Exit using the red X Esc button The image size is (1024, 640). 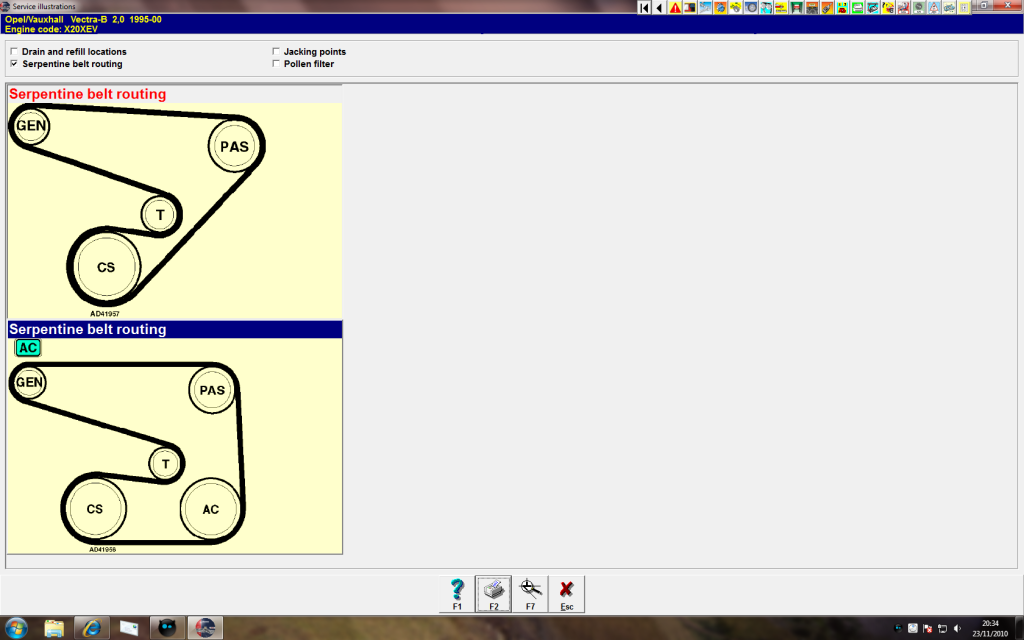566,593
